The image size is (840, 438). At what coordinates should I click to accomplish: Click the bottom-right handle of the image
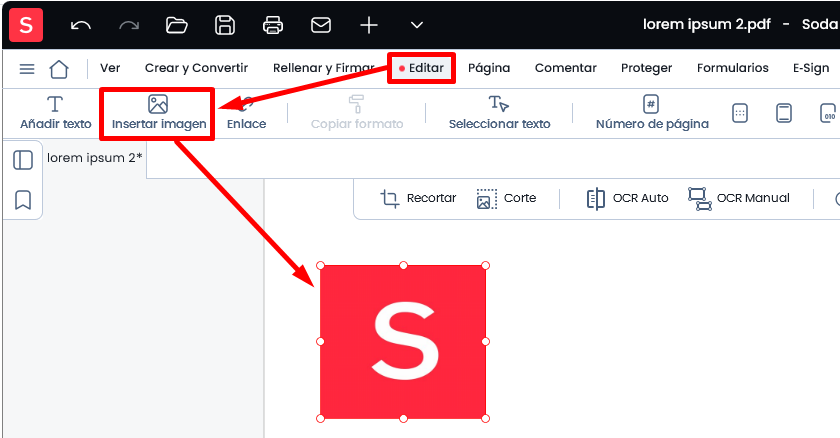(x=485, y=419)
